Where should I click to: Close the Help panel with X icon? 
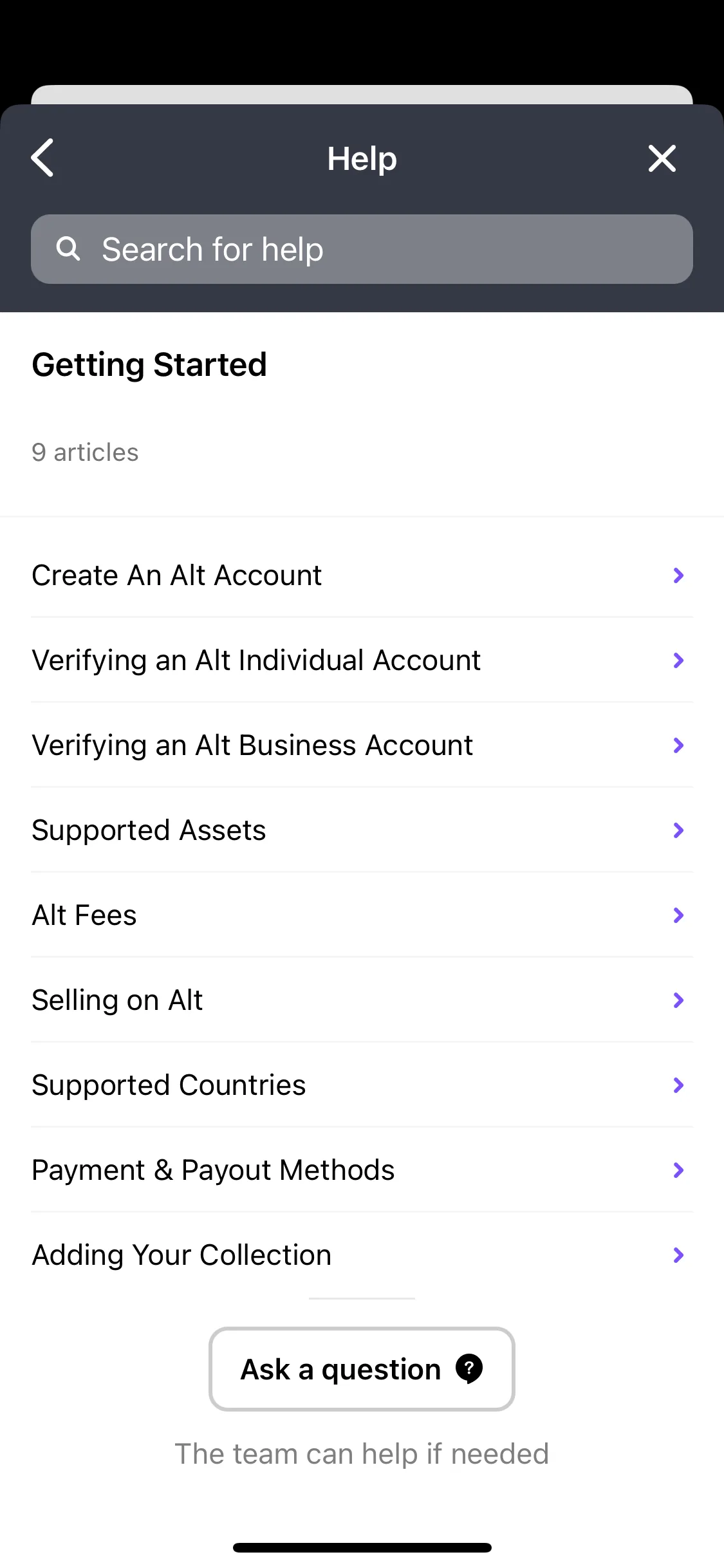662,158
